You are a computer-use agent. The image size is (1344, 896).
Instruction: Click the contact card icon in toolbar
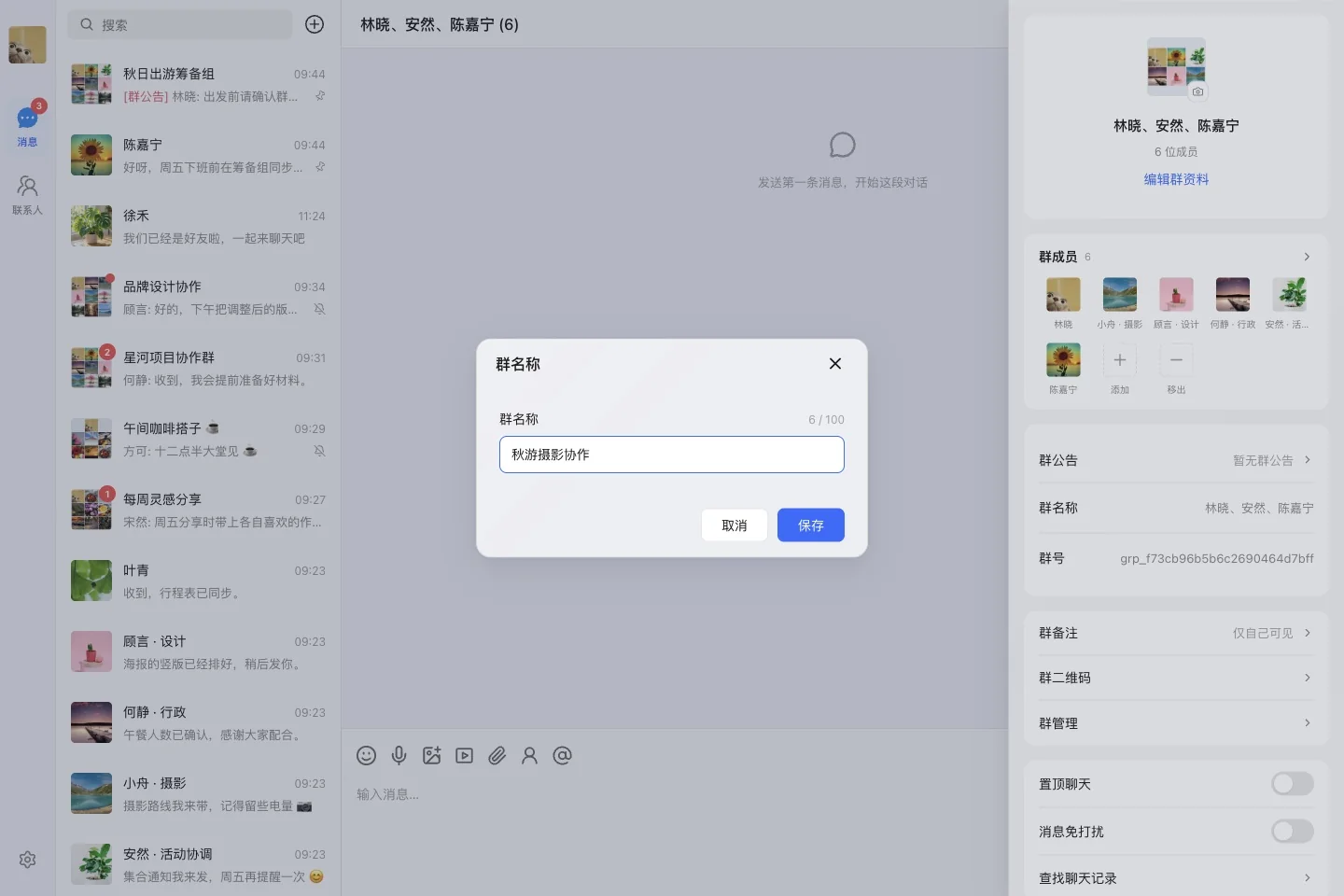coord(529,756)
